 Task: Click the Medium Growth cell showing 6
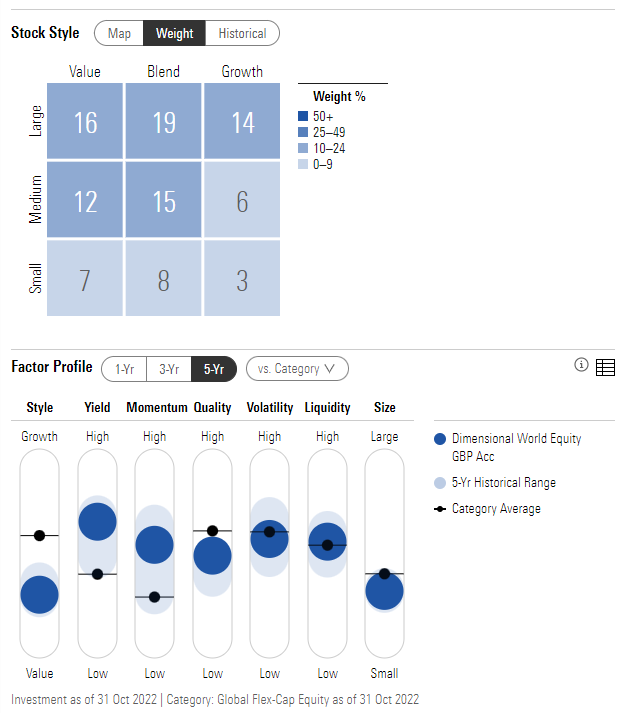[x=242, y=200]
